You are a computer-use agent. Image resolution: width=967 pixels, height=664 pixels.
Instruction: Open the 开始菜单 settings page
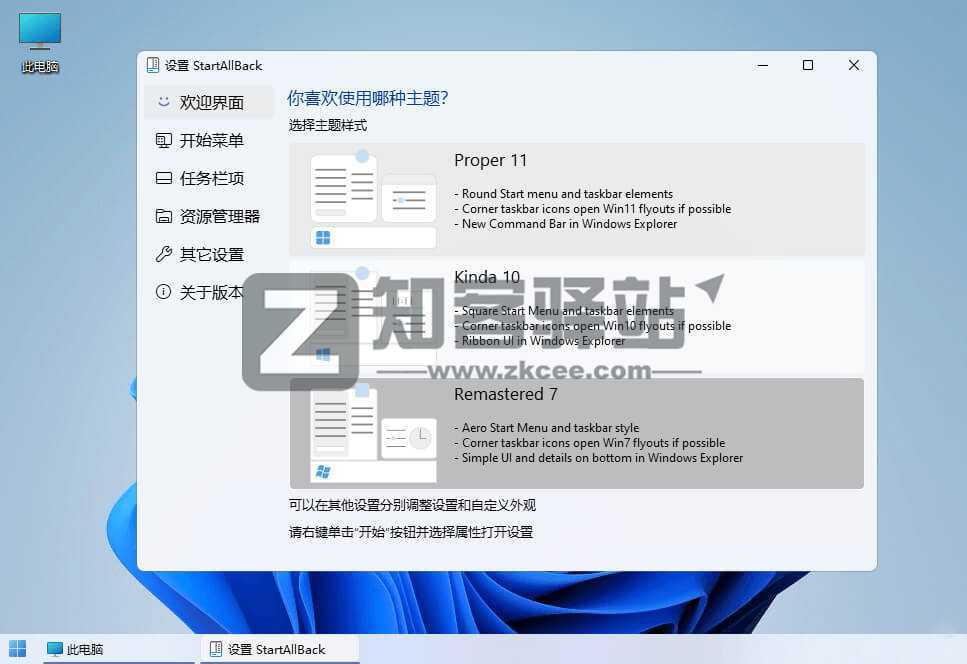coord(201,140)
